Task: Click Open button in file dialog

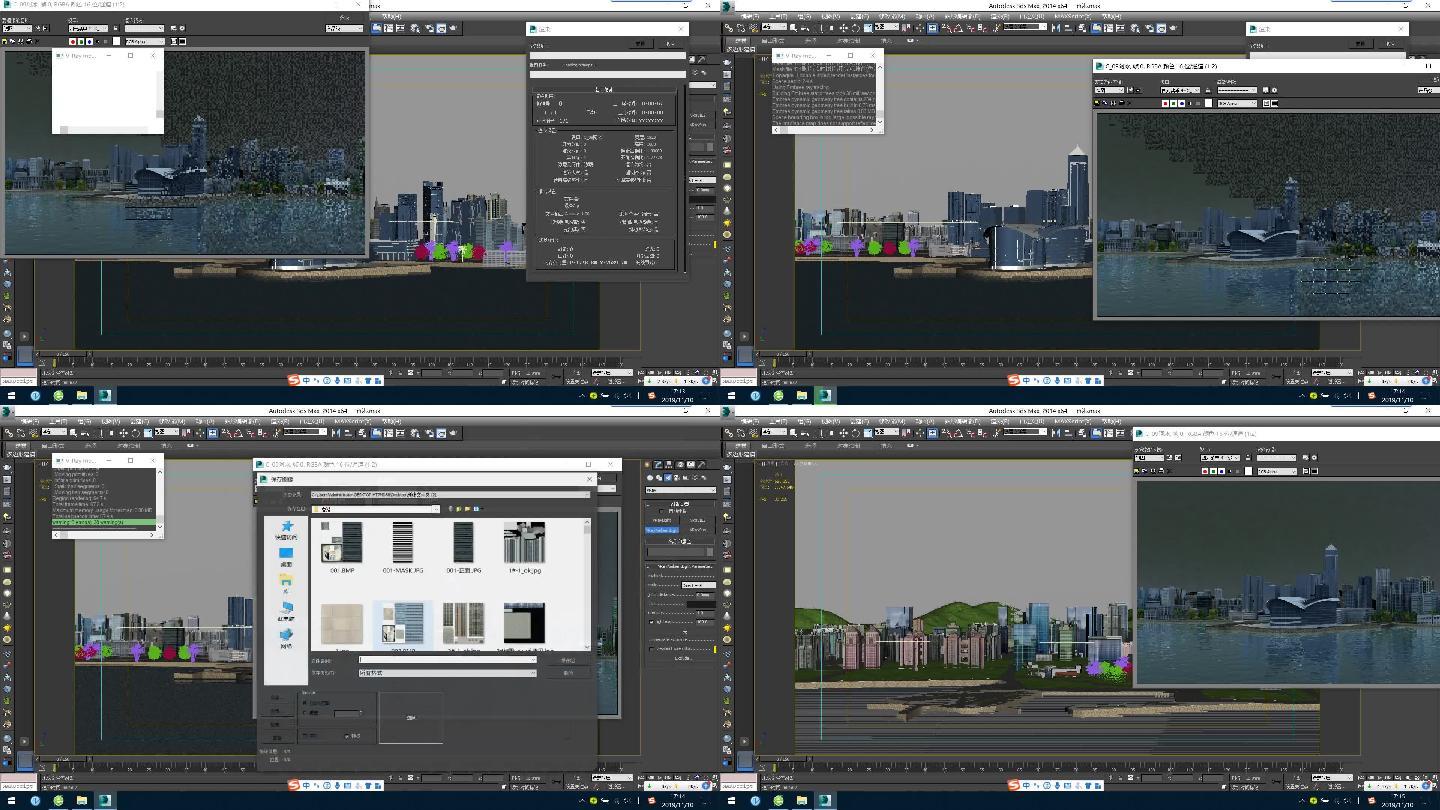Action: point(568,660)
